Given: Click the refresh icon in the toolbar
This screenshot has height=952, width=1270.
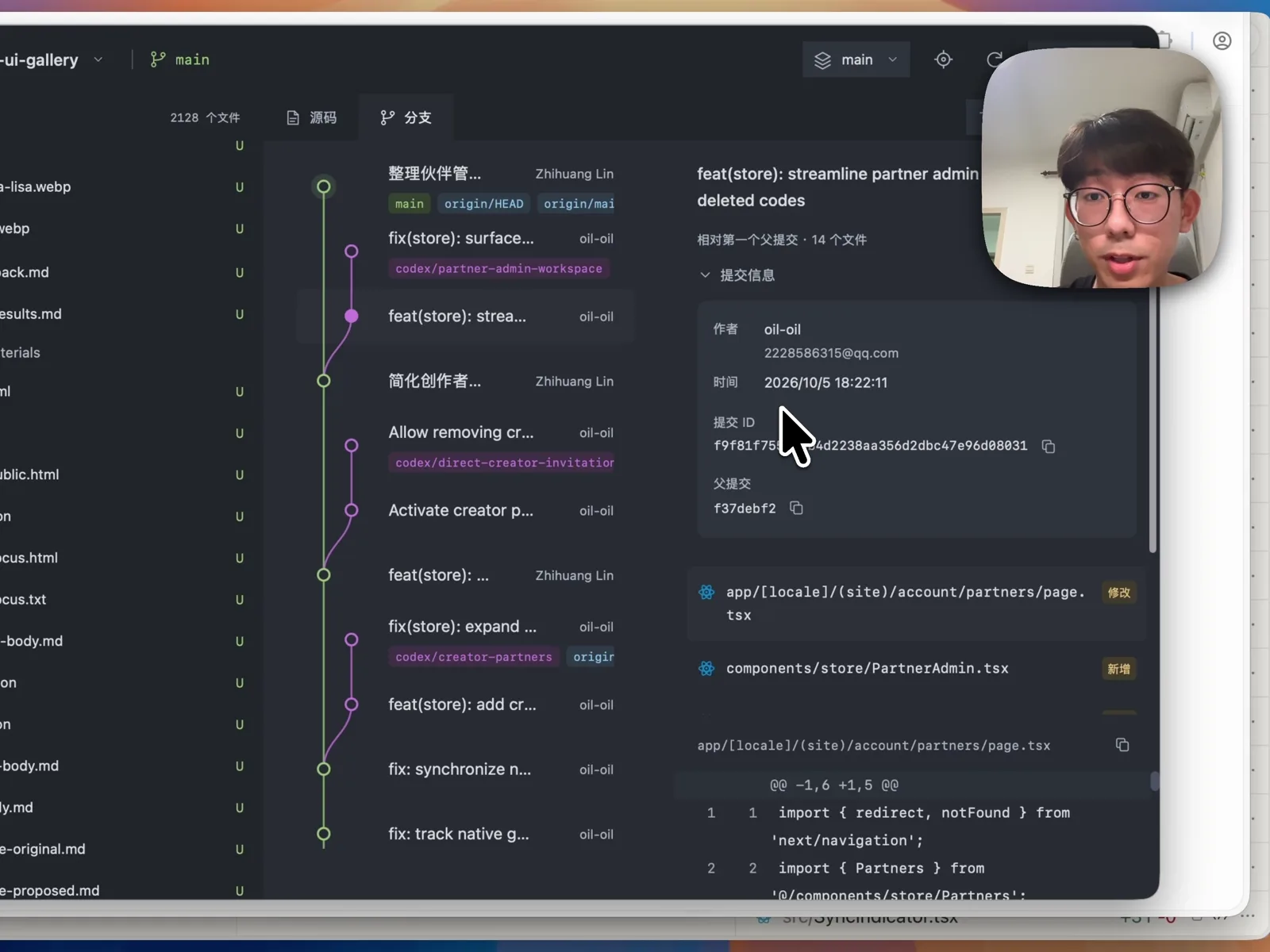Looking at the screenshot, I should pyautogui.click(x=994, y=59).
